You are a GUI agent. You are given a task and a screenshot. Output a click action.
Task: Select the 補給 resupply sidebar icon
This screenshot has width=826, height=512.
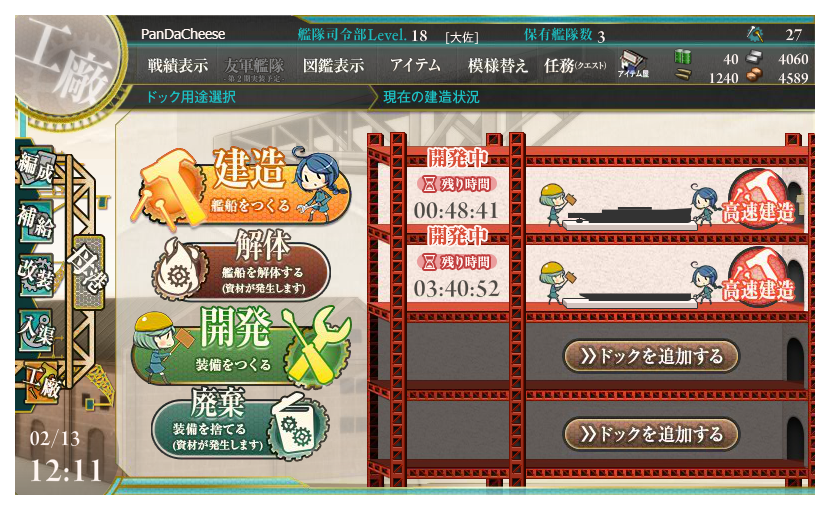coord(36,221)
